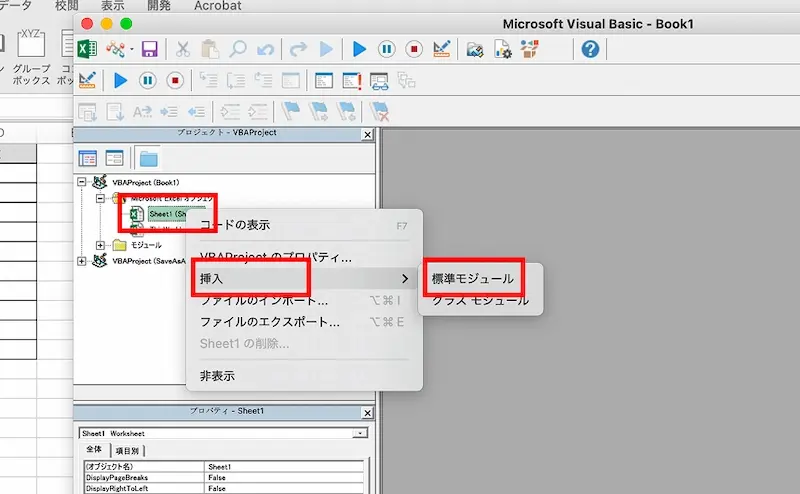800x494 pixels.
Task: Choose VBAProject のプロパティ... from context menu
Action: (304, 257)
